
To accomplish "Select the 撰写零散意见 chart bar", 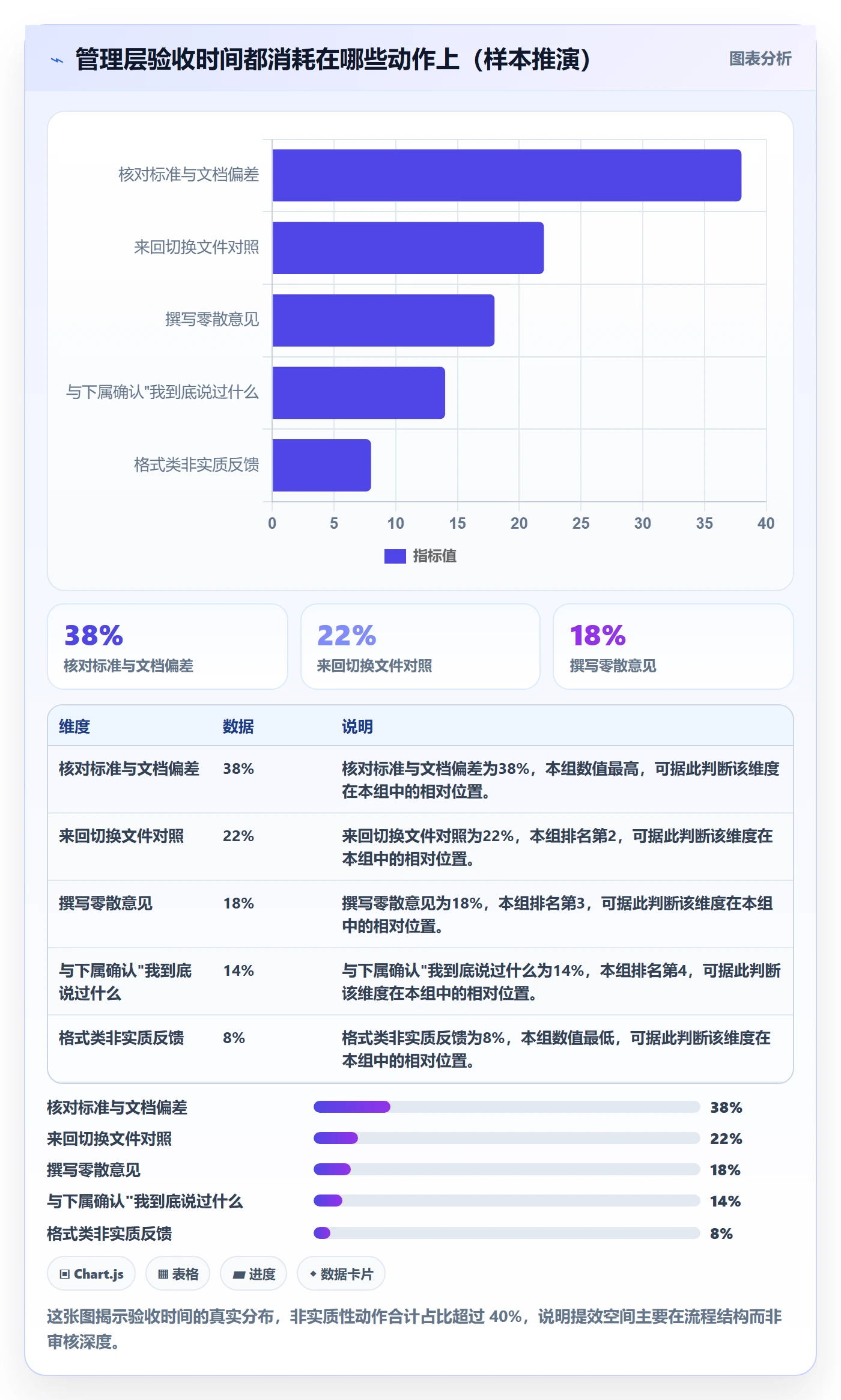I will click(383, 320).
